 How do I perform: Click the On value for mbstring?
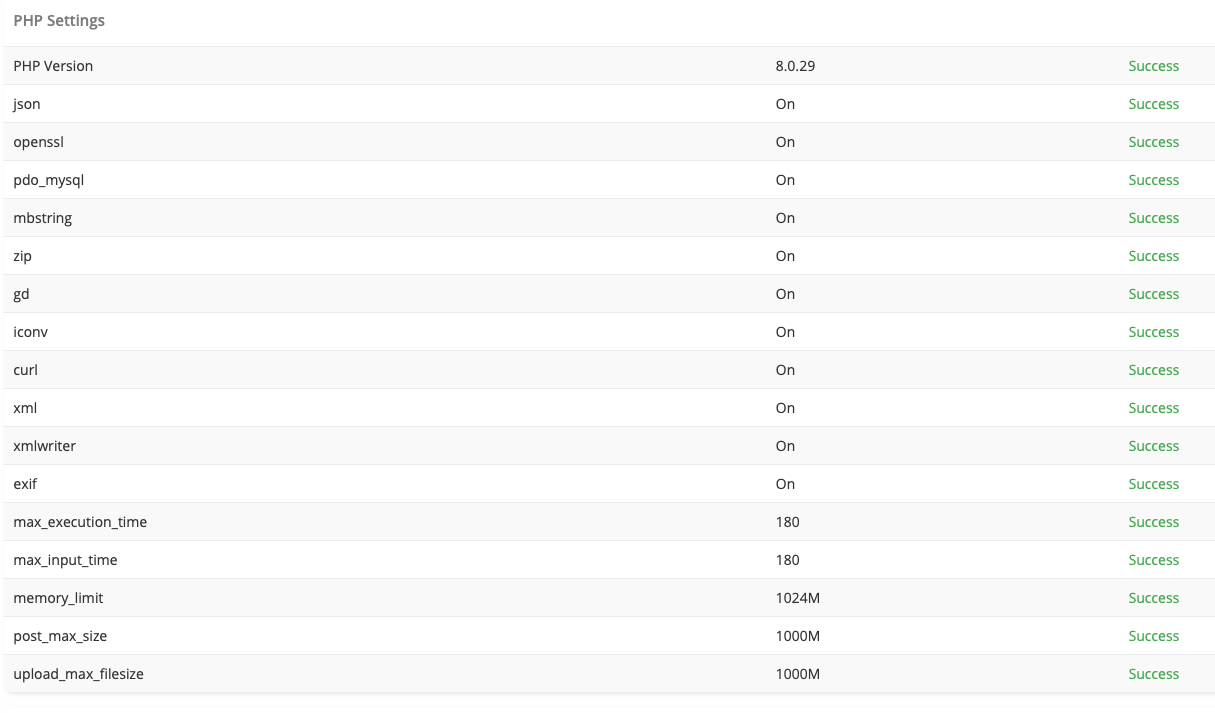785,218
